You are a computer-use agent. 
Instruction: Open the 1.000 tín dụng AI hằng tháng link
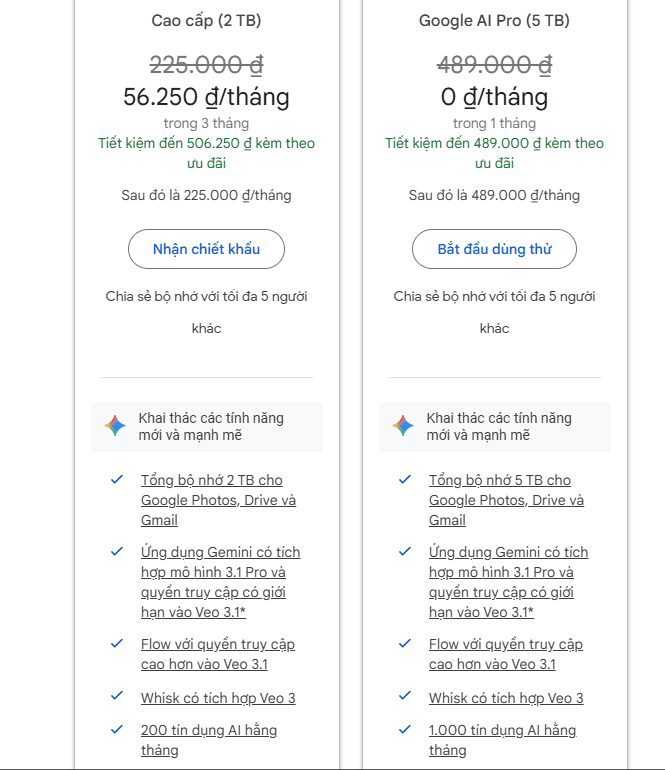[502, 740]
